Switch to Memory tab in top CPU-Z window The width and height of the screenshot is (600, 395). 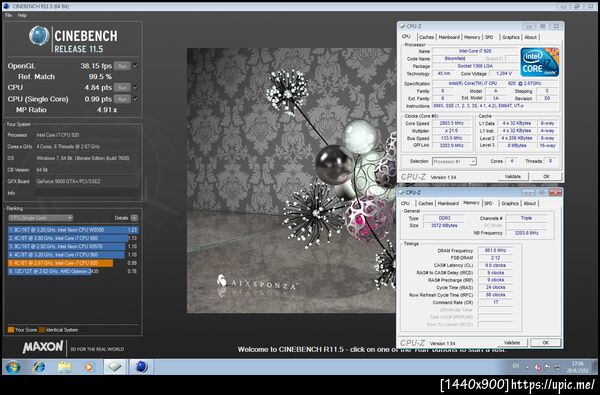472,37
